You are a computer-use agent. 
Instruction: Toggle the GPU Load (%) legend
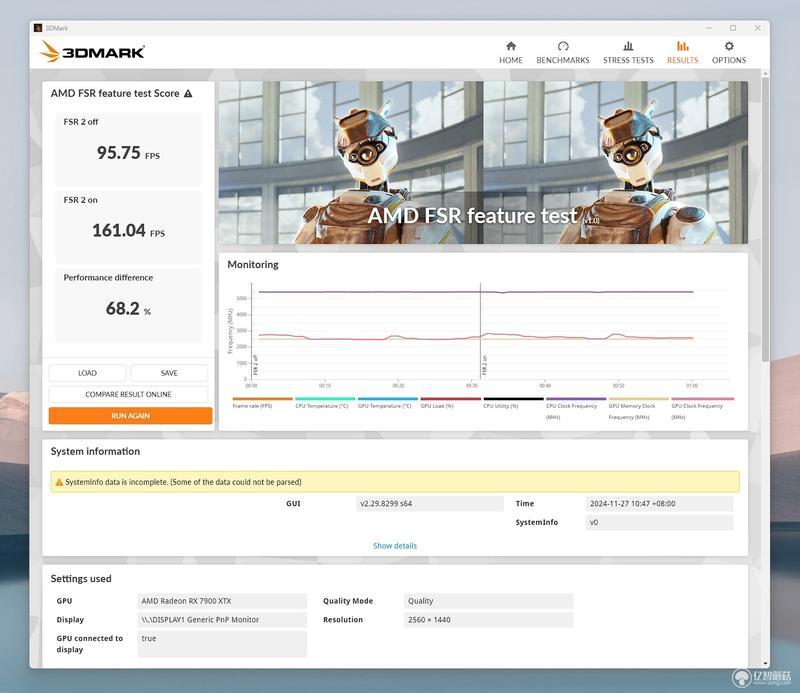[451, 403]
